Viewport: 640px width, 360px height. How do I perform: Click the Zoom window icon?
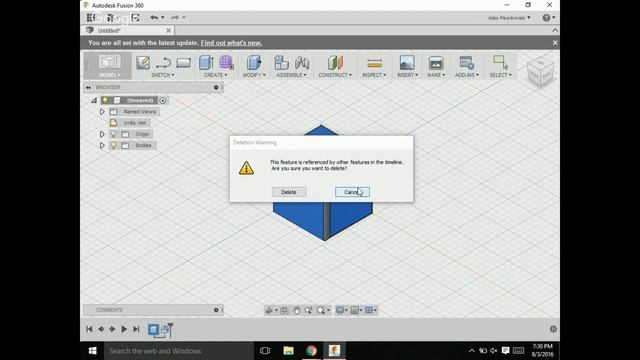(309, 310)
